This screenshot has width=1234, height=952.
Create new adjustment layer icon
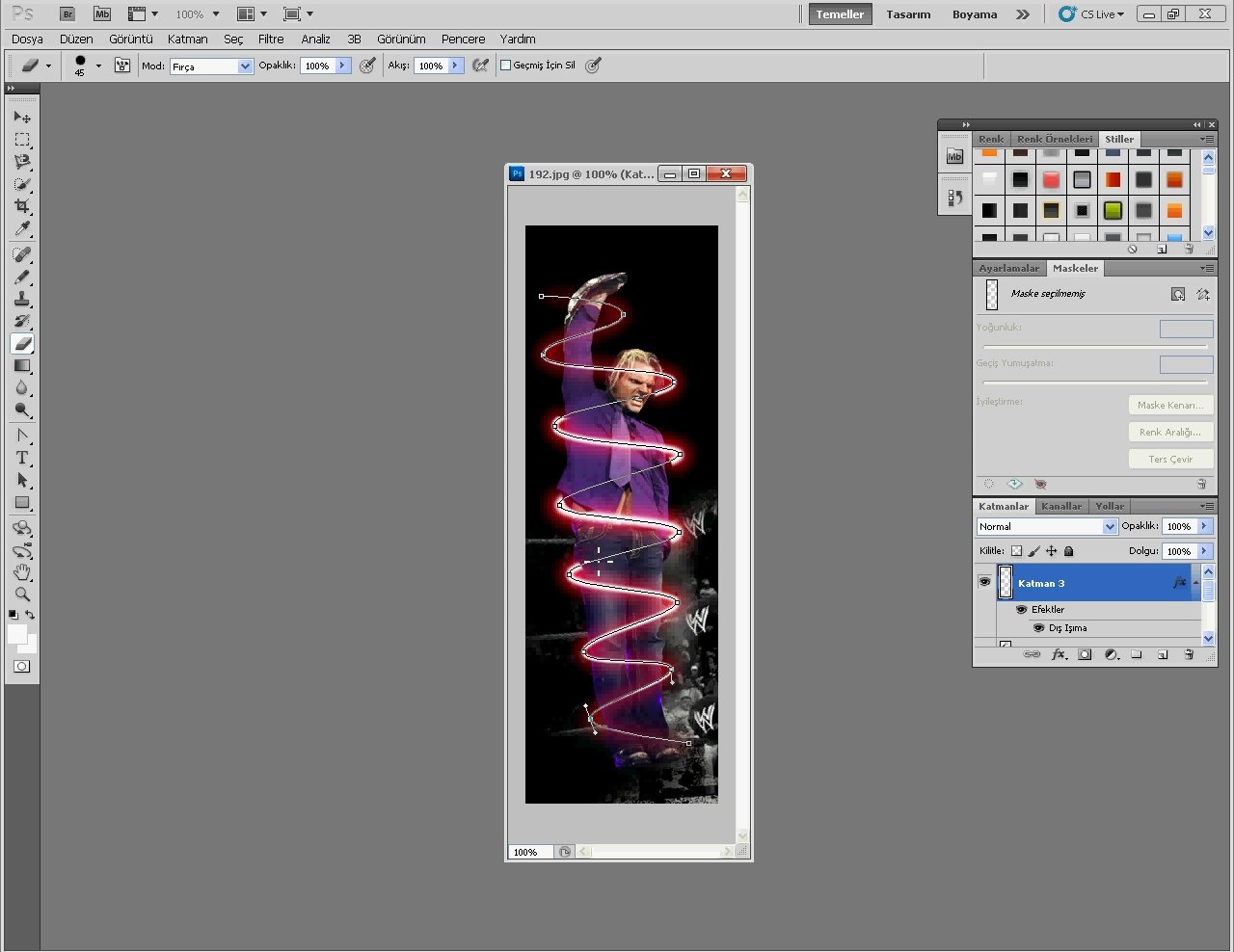pos(1111,654)
